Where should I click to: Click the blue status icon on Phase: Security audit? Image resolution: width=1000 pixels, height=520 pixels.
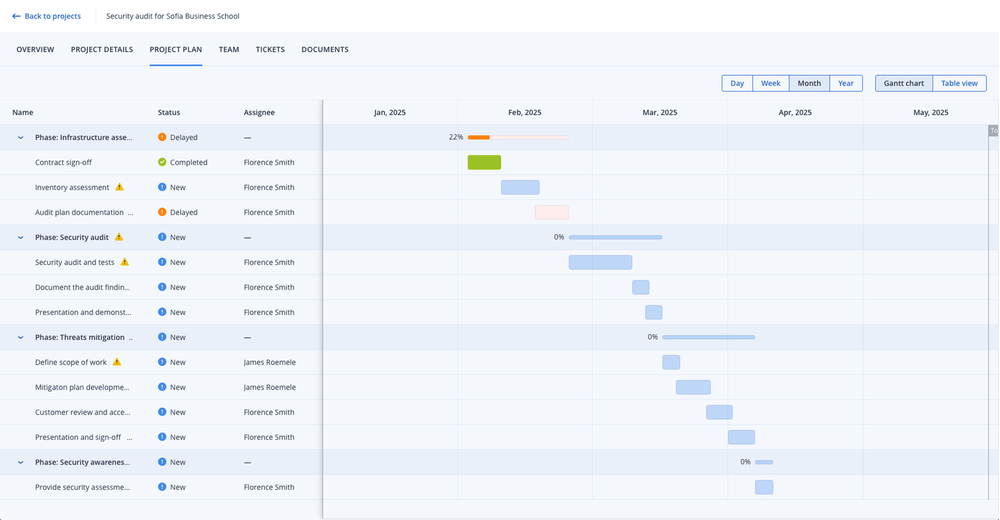pyautogui.click(x=162, y=237)
